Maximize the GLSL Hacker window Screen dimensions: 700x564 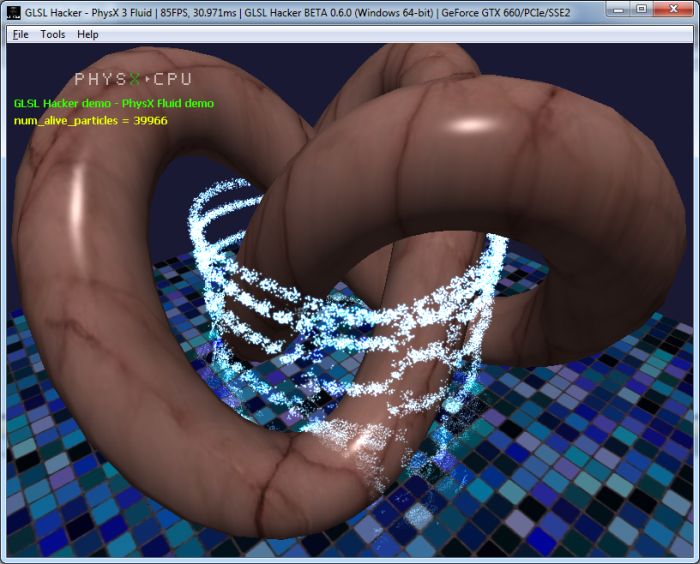[642, 9]
